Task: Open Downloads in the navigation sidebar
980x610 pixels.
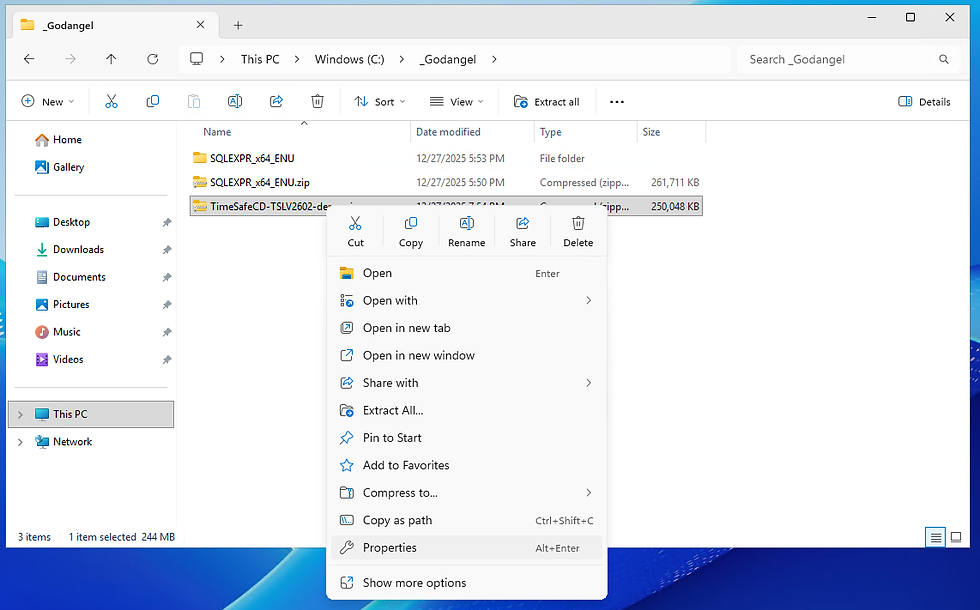Action: (x=78, y=249)
